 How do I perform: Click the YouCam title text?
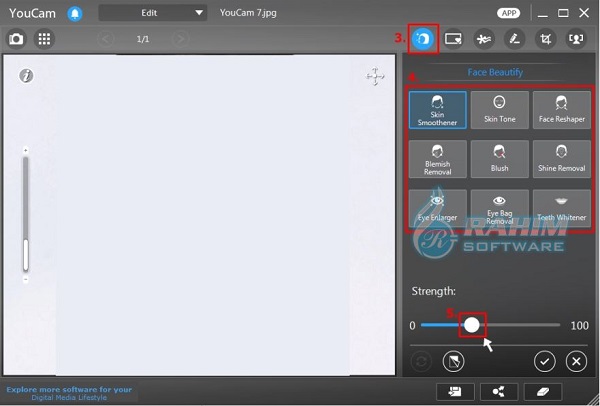tap(32, 13)
